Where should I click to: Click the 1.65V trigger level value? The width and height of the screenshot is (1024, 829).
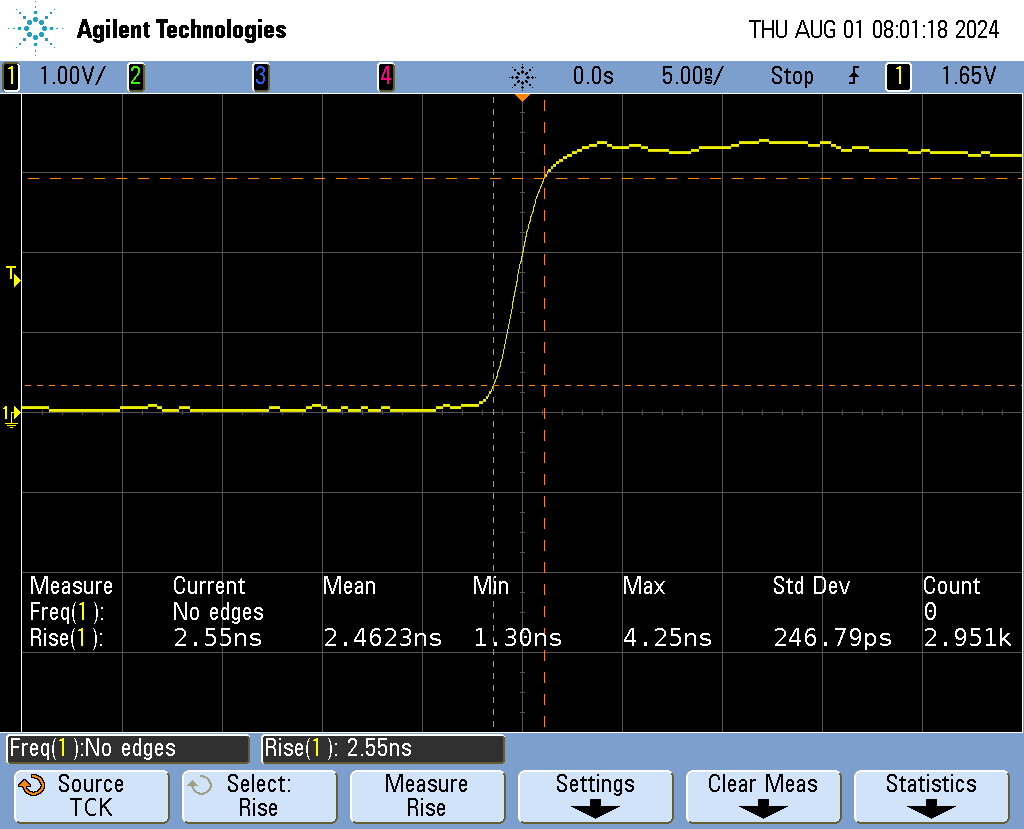coord(968,76)
